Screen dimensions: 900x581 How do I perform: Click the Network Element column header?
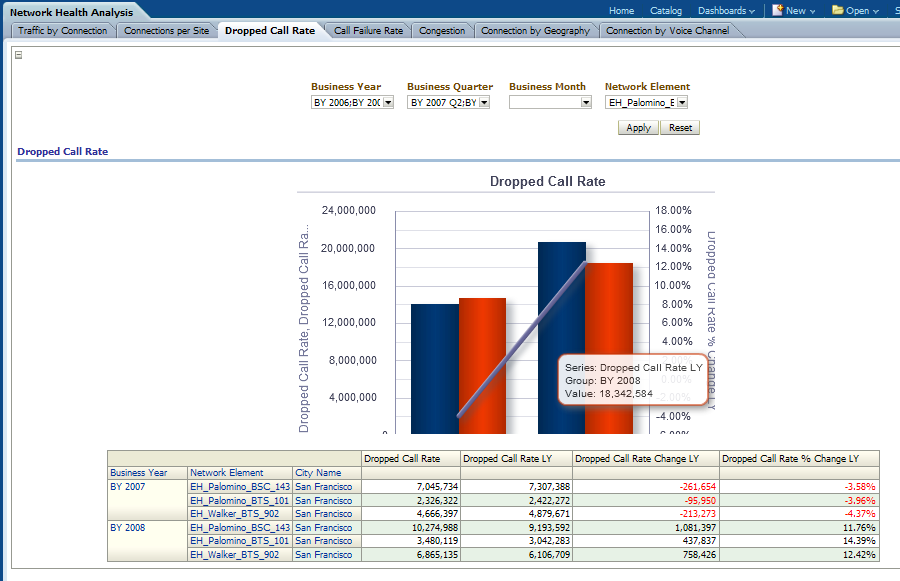point(227,472)
